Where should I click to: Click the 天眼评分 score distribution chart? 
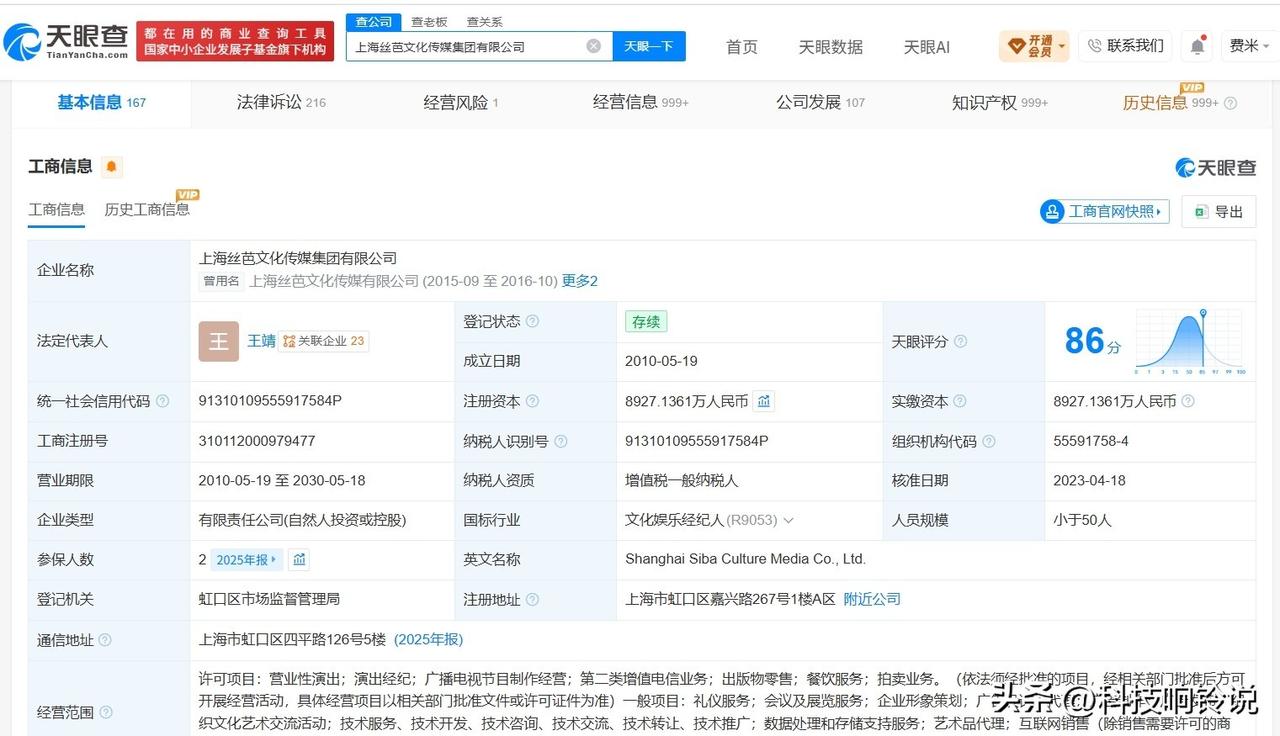click(1190, 341)
